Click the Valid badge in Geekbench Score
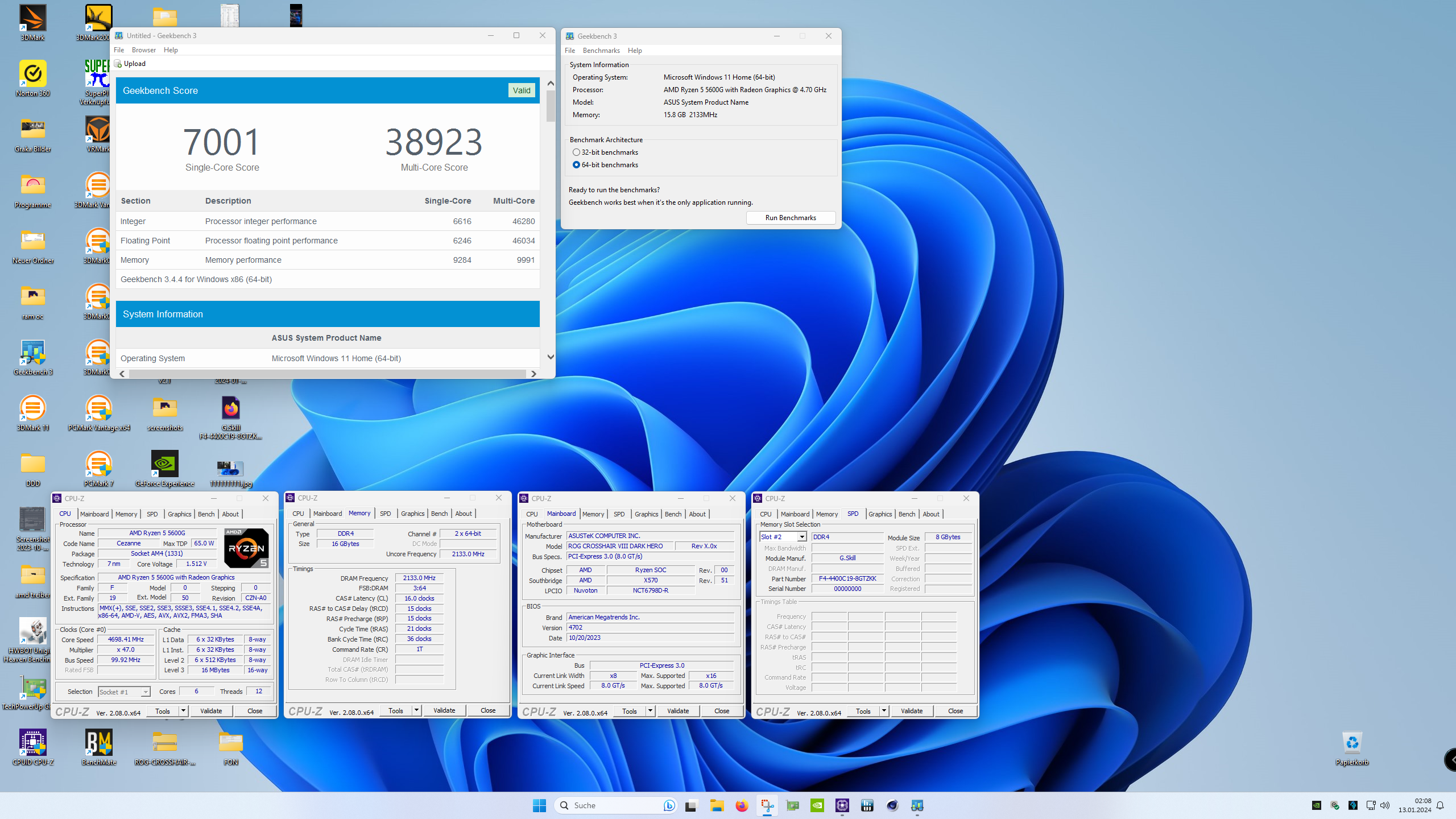Image resolution: width=1456 pixels, height=819 pixels. 522,90
